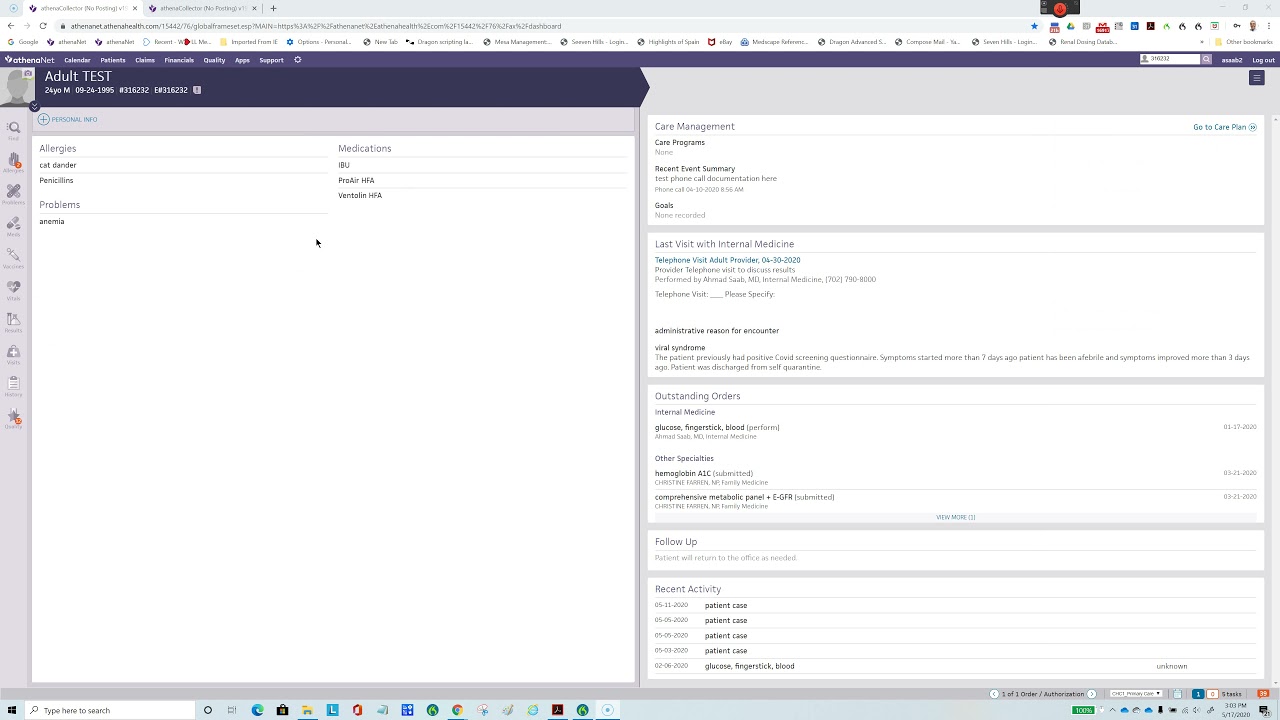Viewport: 1280px width, 720px height.
Task: Open the Vaccines syringe icon in sidebar
Action: (x=13, y=258)
